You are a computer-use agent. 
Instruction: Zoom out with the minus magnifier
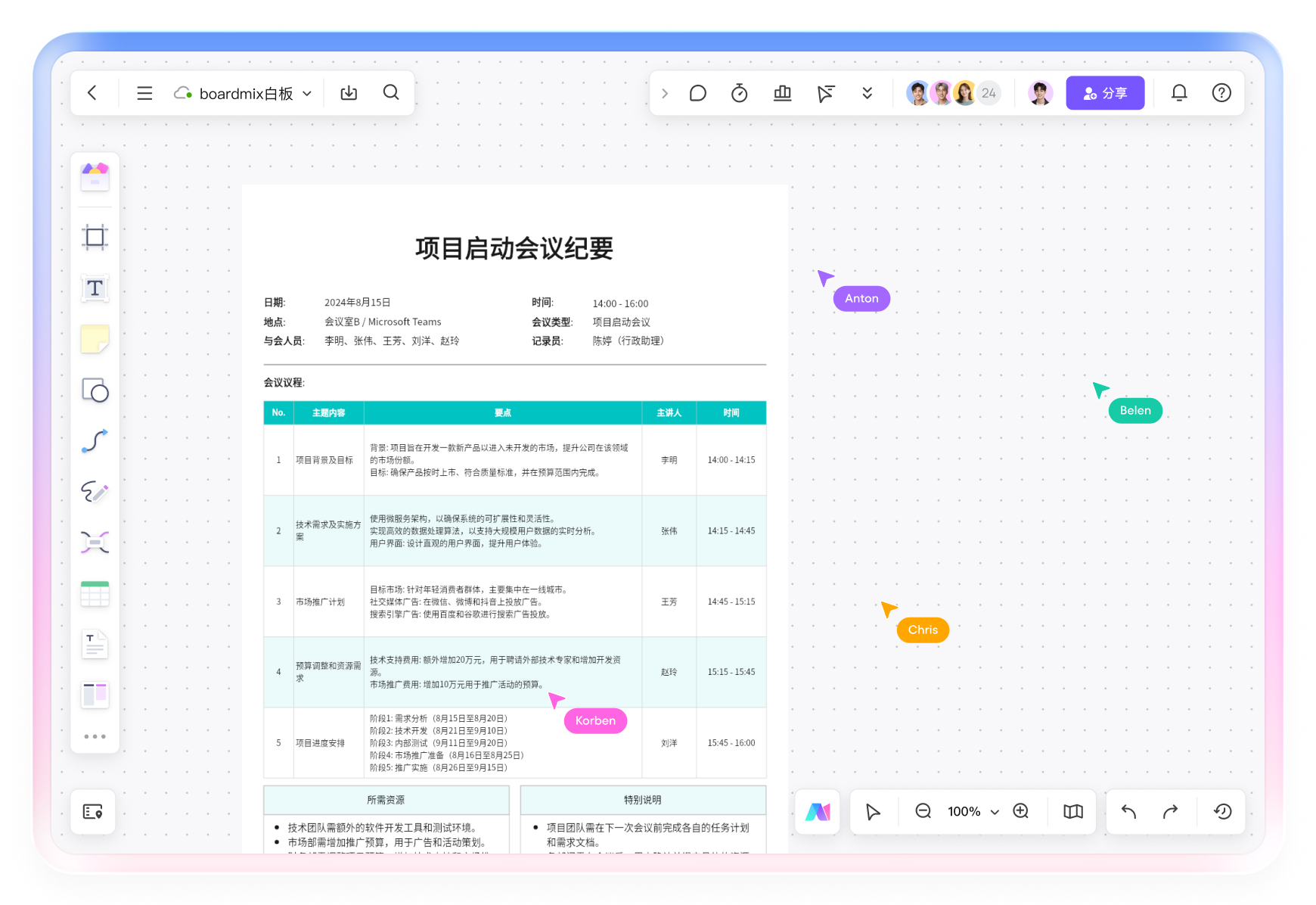(923, 811)
